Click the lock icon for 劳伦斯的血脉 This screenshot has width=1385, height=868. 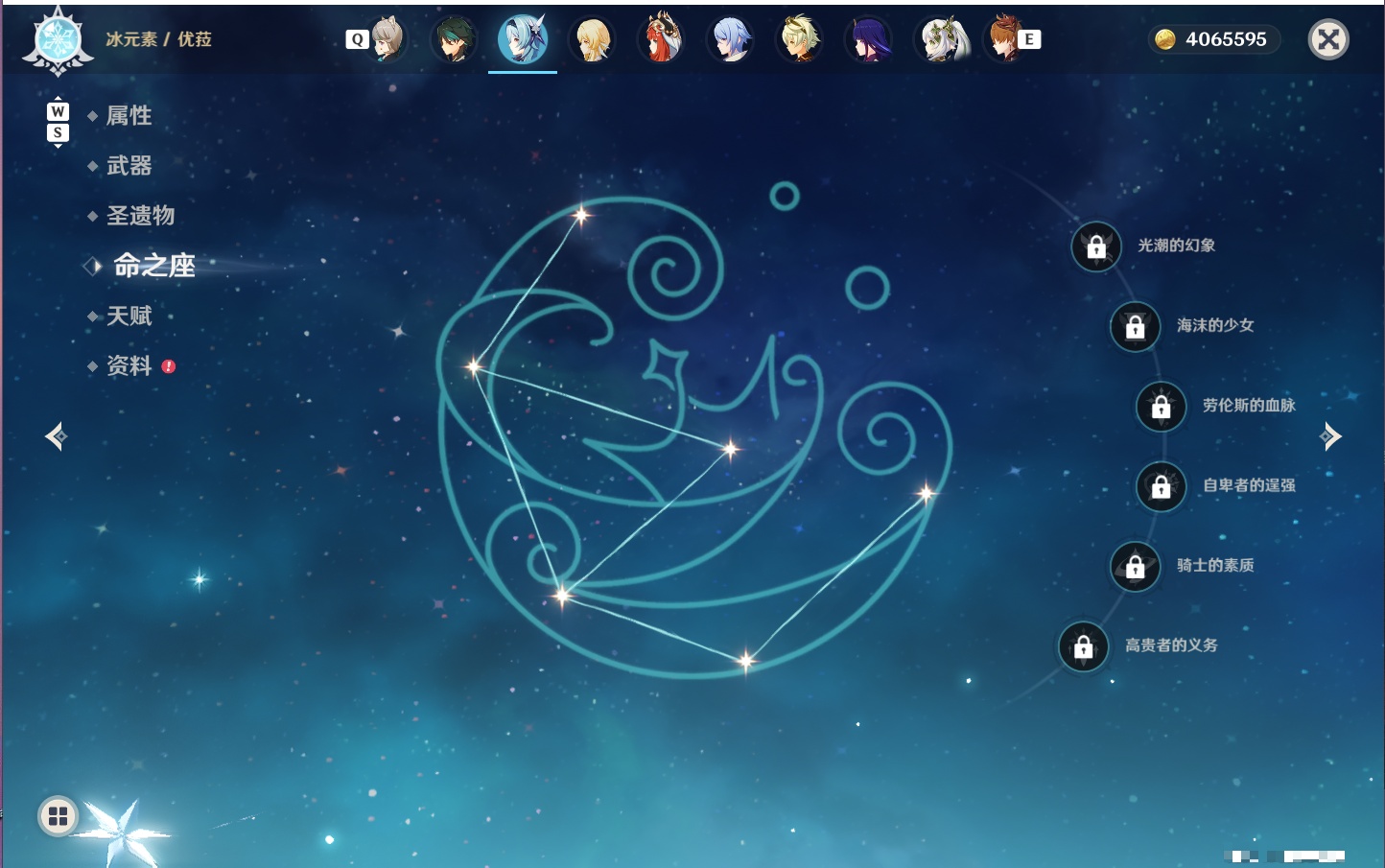(1162, 407)
